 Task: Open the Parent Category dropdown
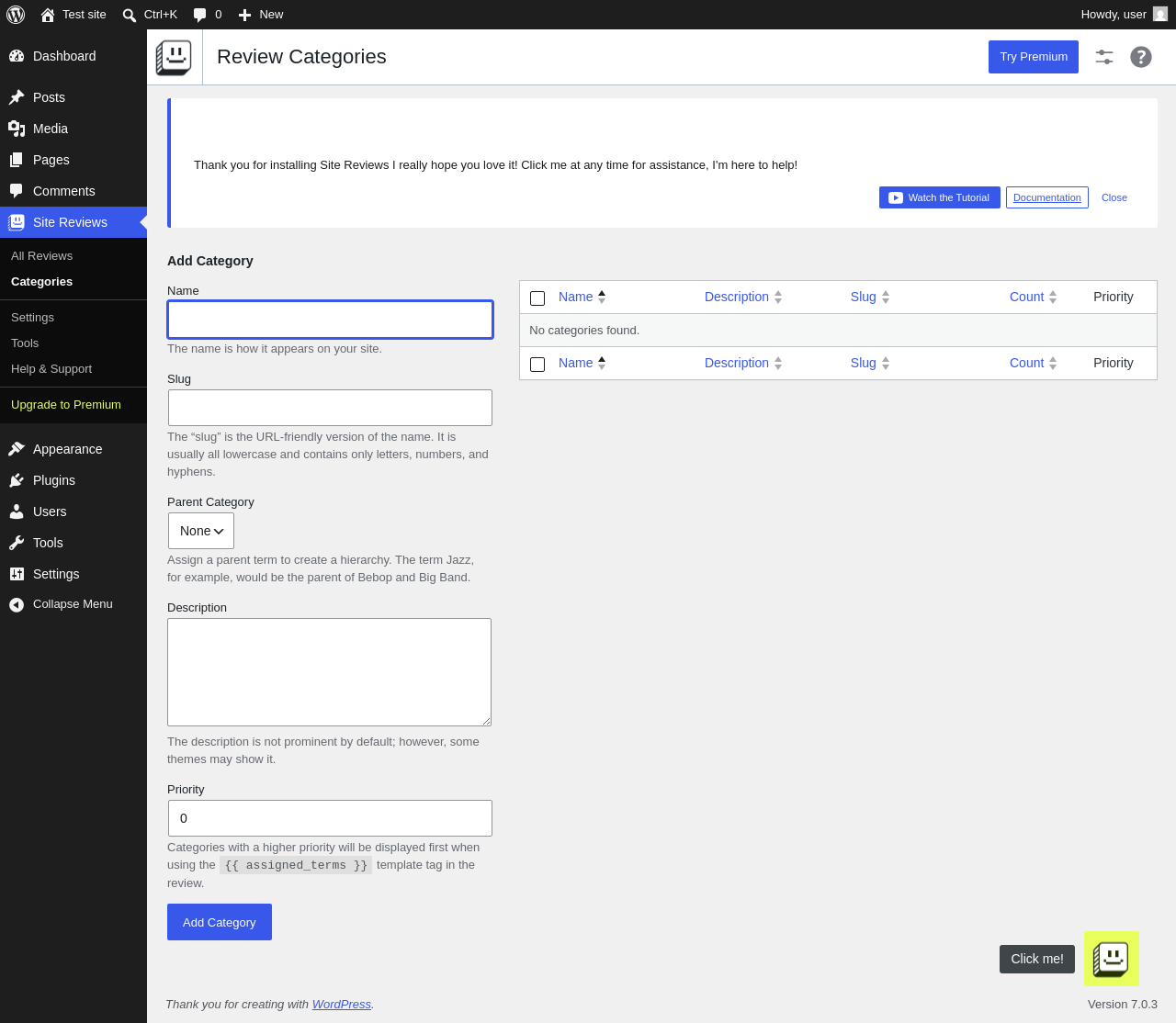pos(201,531)
